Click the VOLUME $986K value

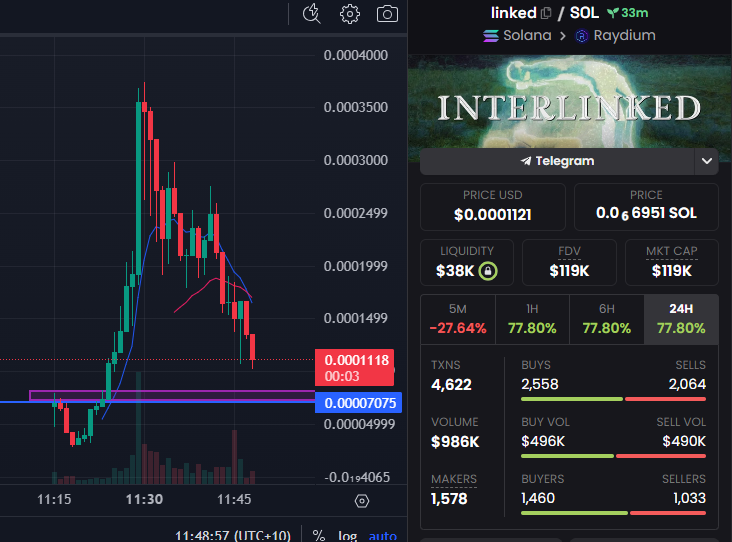pyautogui.click(x=455, y=442)
